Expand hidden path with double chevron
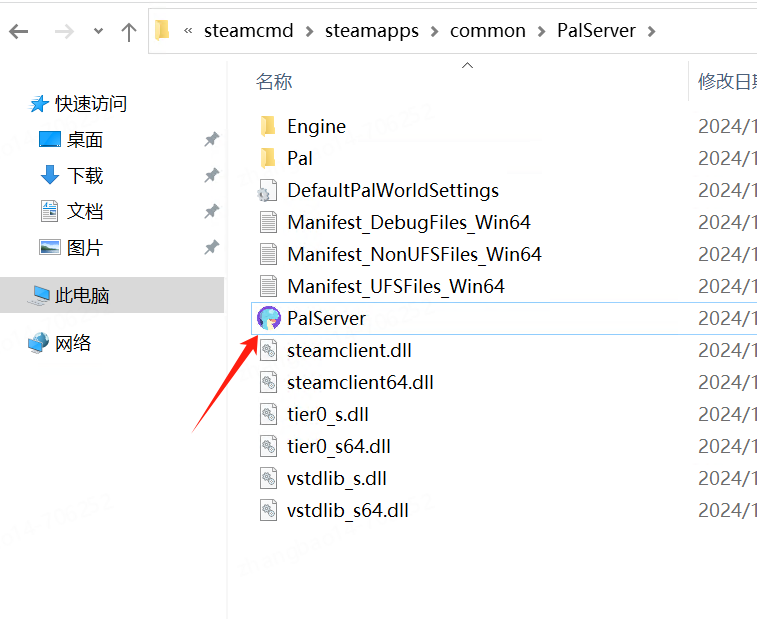The width and height of the screenshot is (757, 619). (188, 31)
